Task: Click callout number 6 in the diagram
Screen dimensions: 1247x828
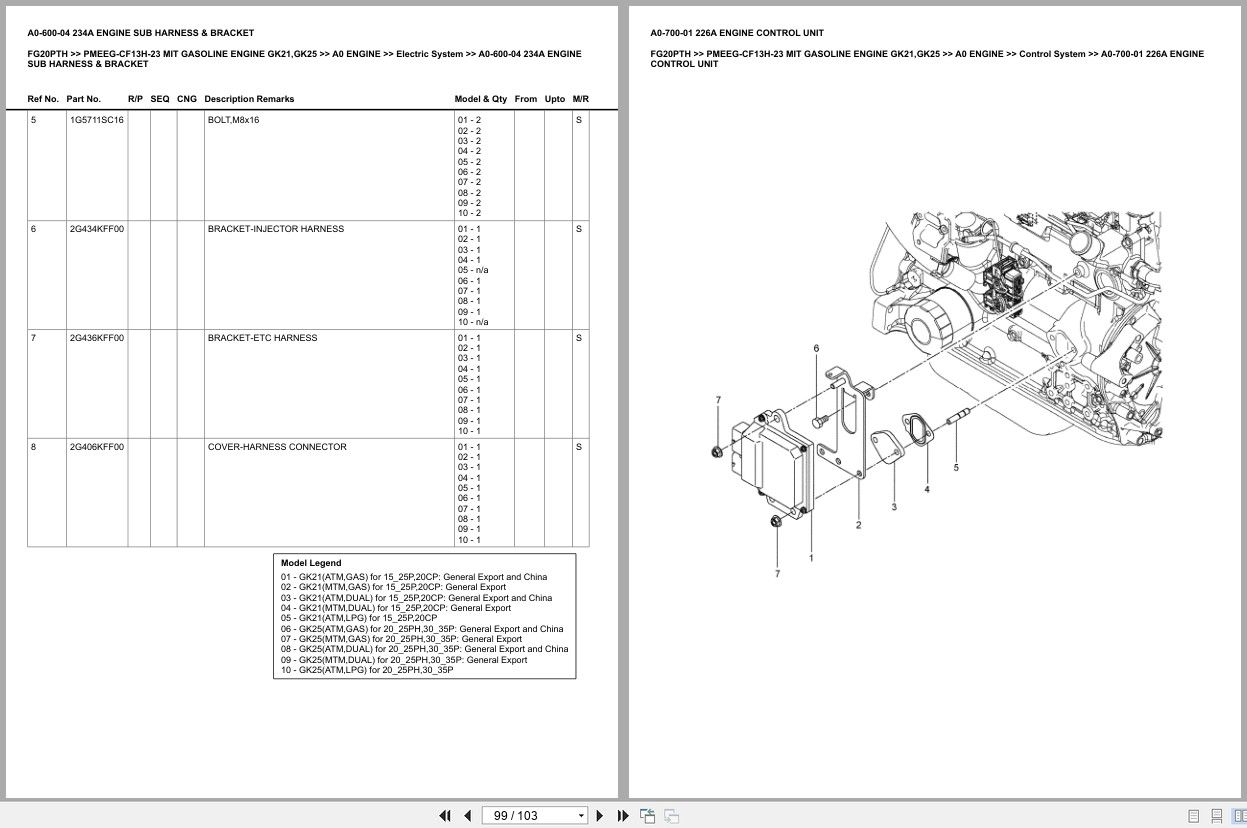Action: (x=816, y=348)
